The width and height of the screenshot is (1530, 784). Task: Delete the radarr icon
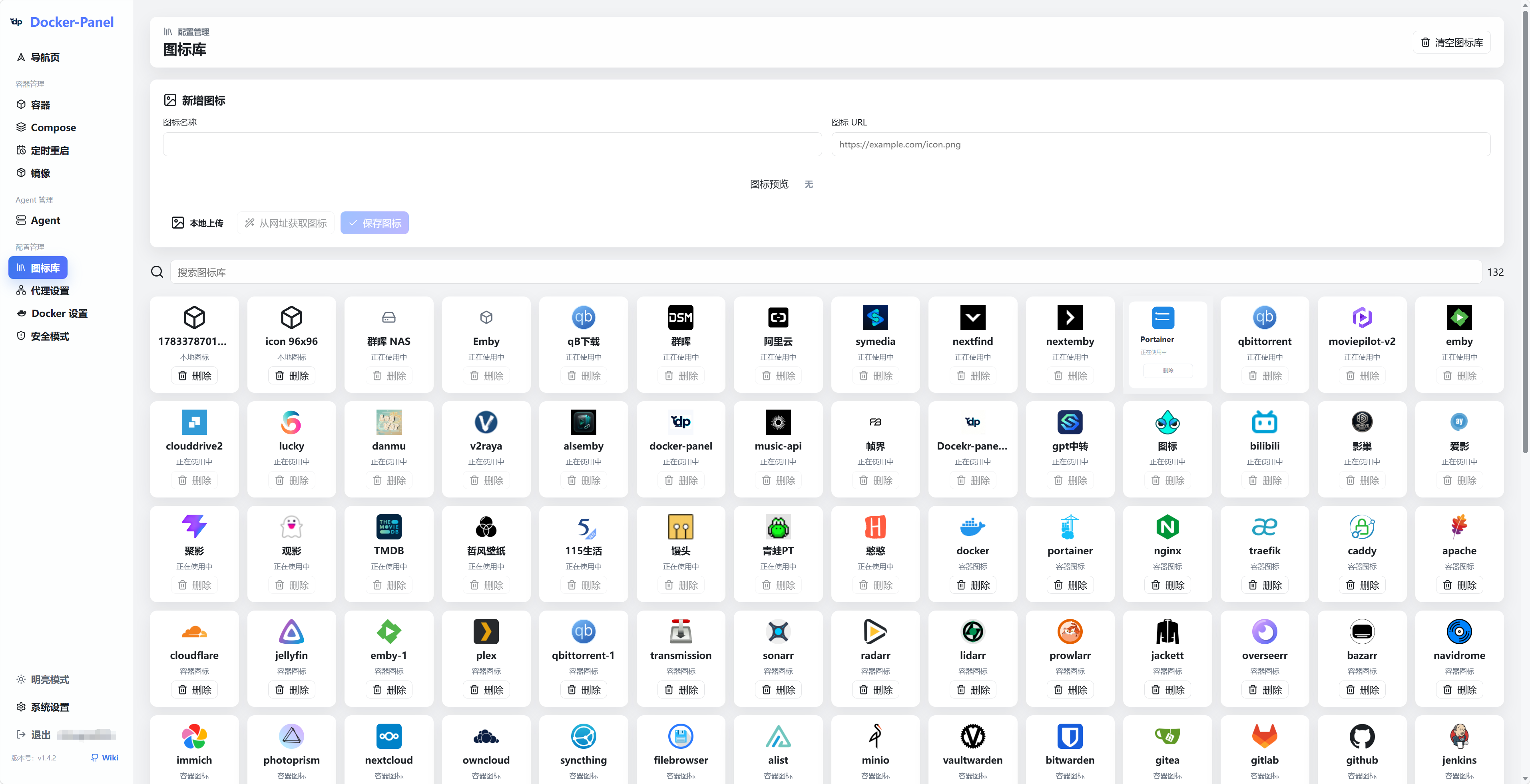click(x=875, y=690)
